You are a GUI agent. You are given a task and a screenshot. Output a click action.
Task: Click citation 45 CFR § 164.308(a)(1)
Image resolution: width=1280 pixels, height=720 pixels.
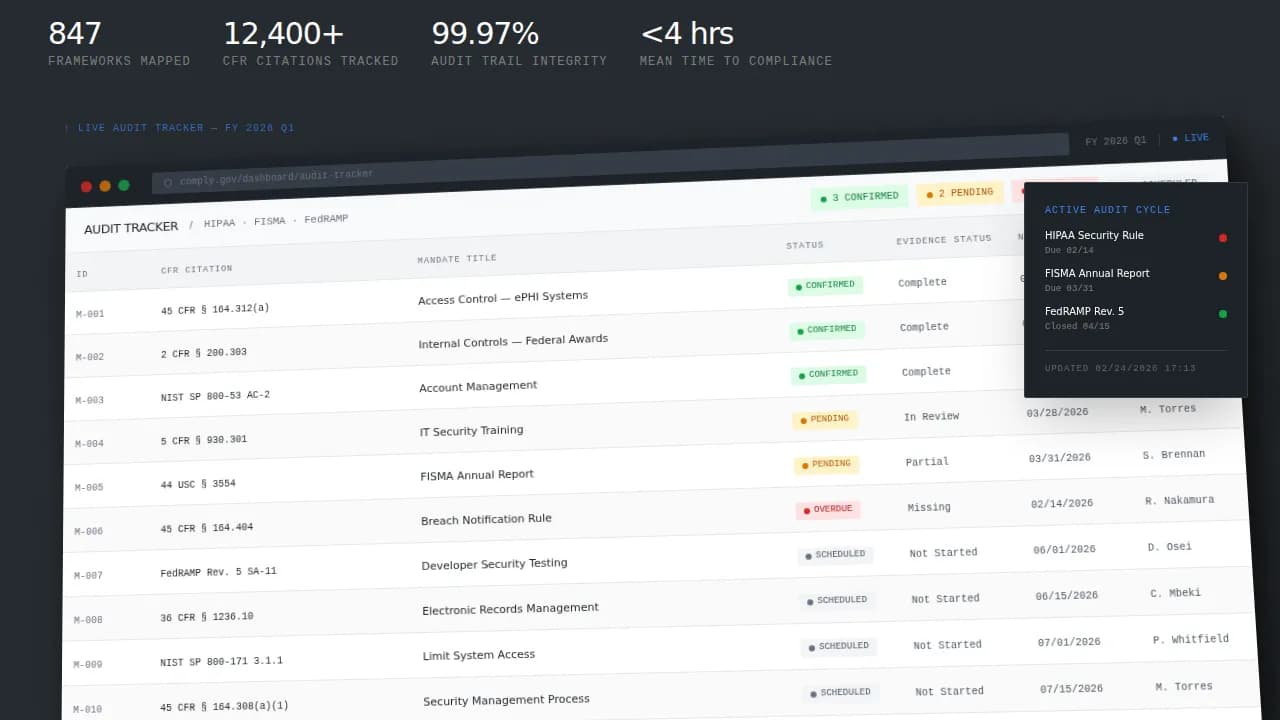[224, 707]
